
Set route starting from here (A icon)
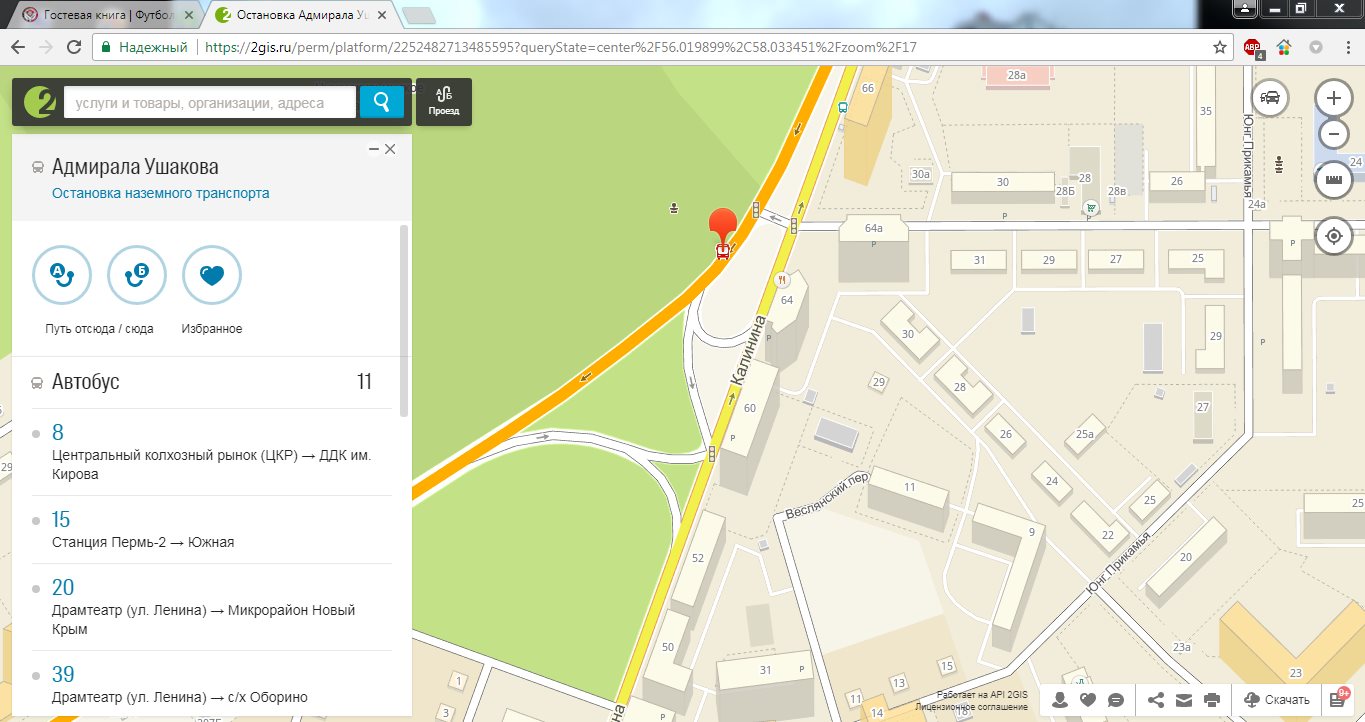(62, 275)
